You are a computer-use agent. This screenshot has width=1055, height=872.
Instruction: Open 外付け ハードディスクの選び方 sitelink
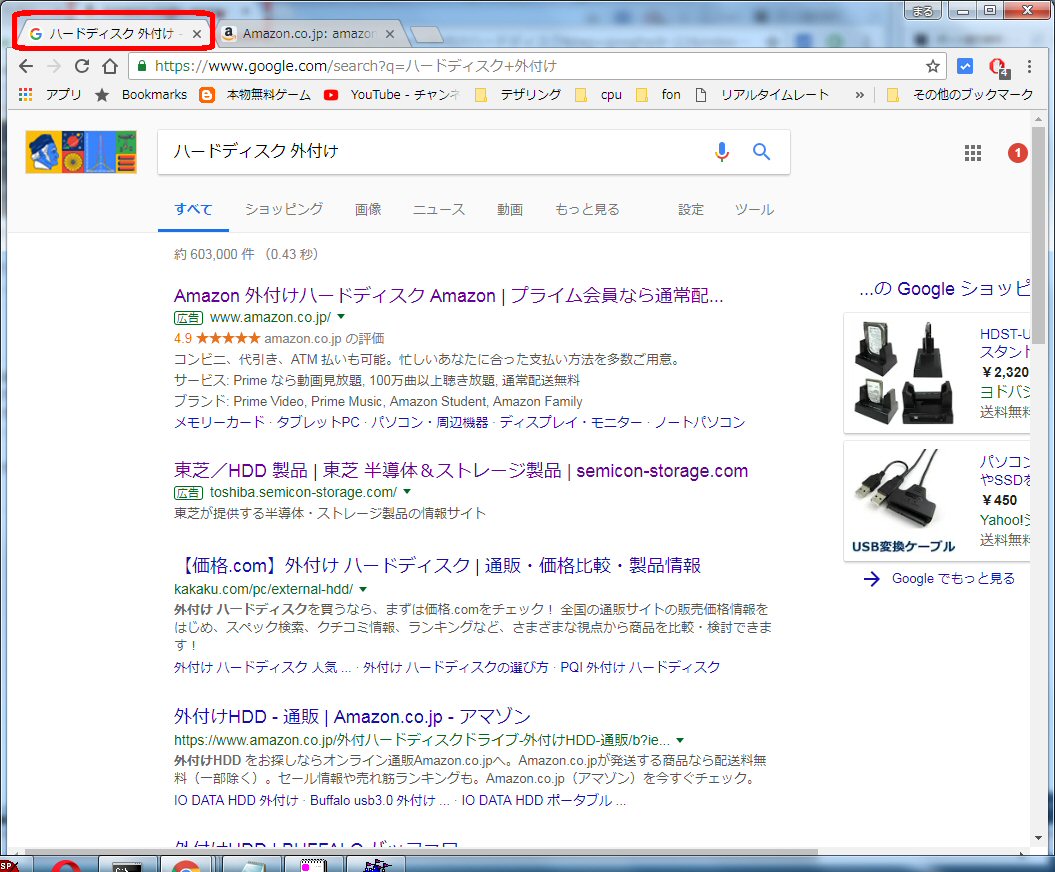(456, 667)
